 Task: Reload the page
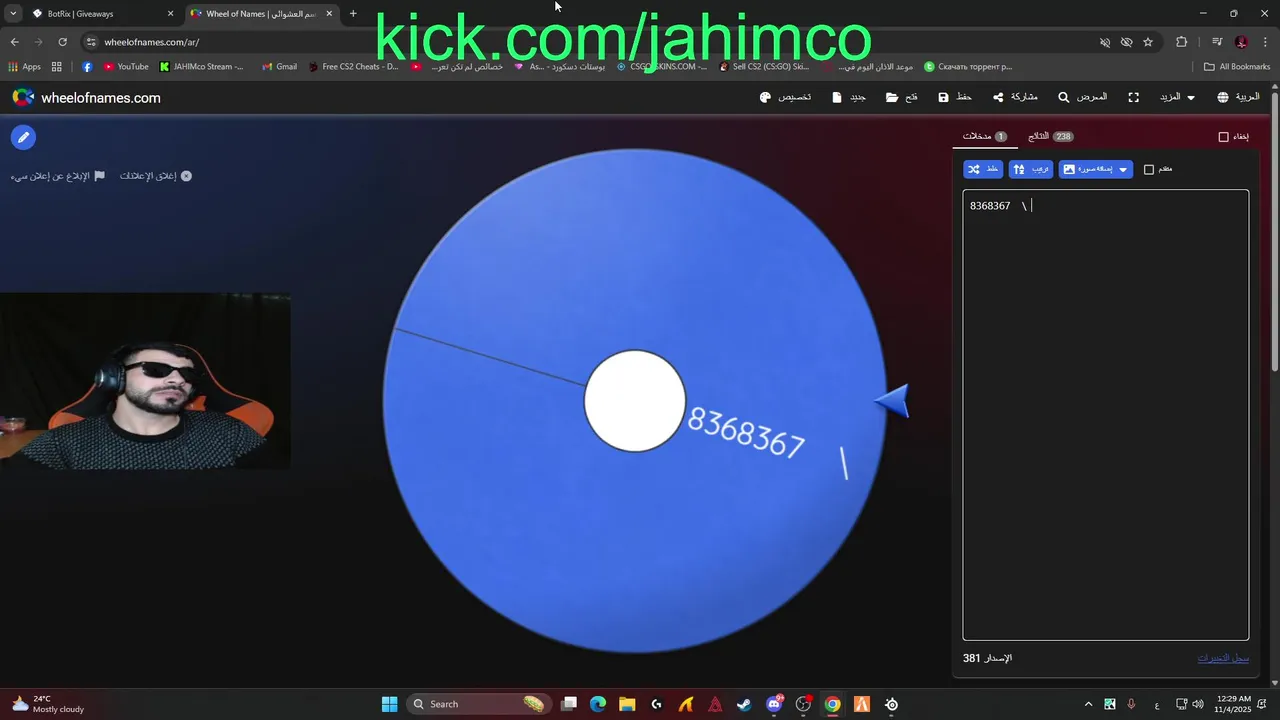62,42
